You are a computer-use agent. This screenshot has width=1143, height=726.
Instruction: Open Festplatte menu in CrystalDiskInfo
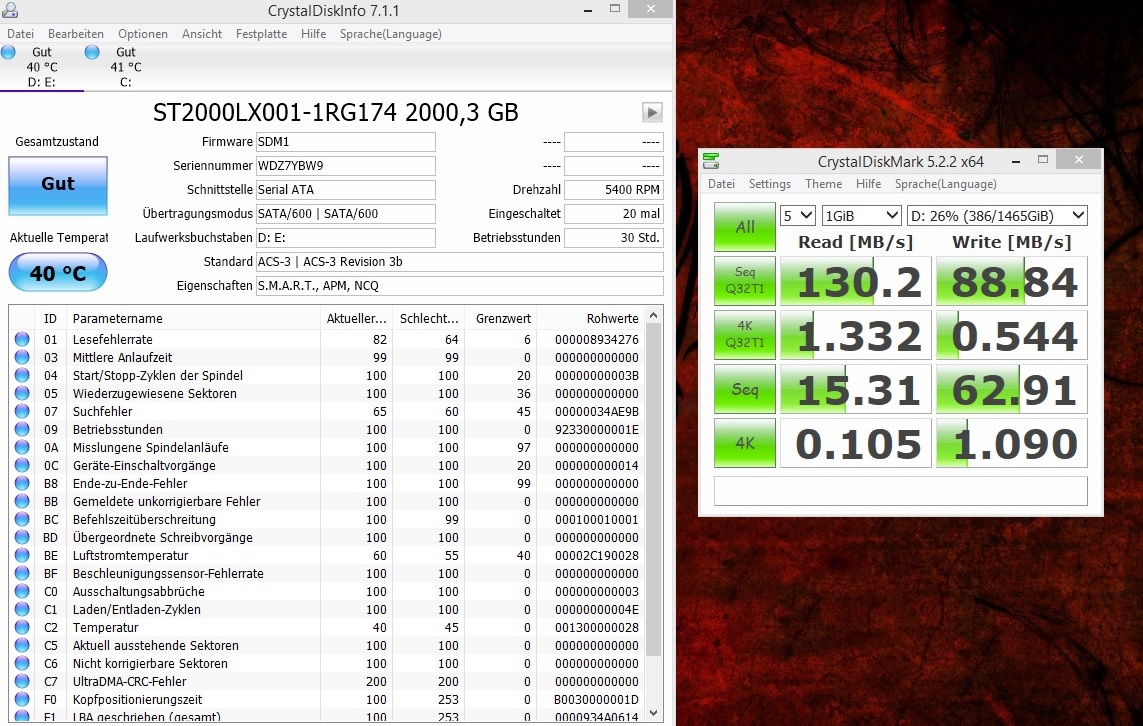tap(261, 34)
